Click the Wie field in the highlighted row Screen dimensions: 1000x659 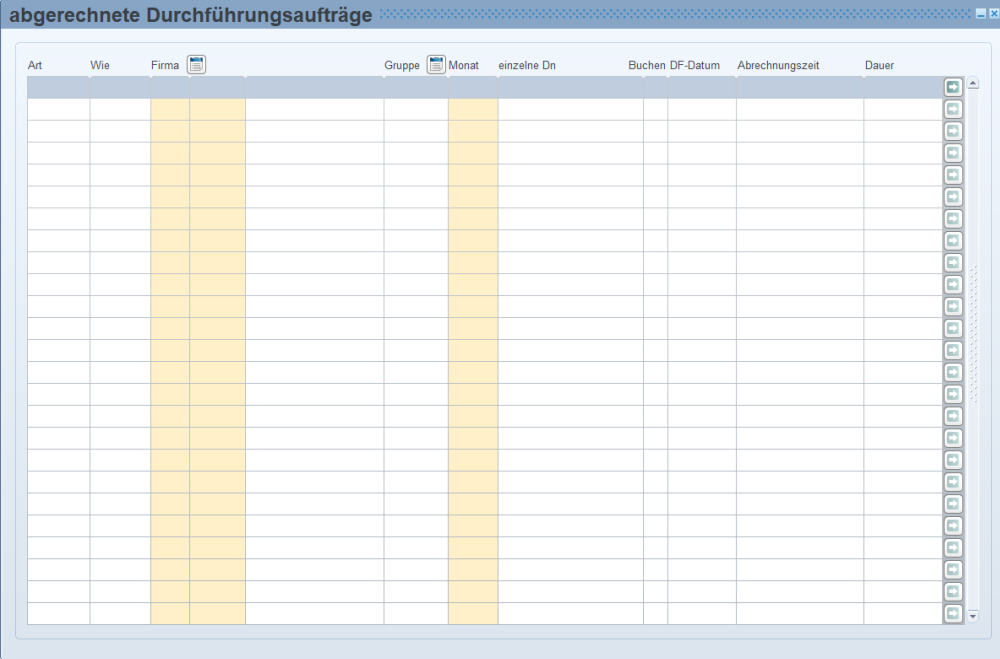pyautogui.click(x=121, y=87)
